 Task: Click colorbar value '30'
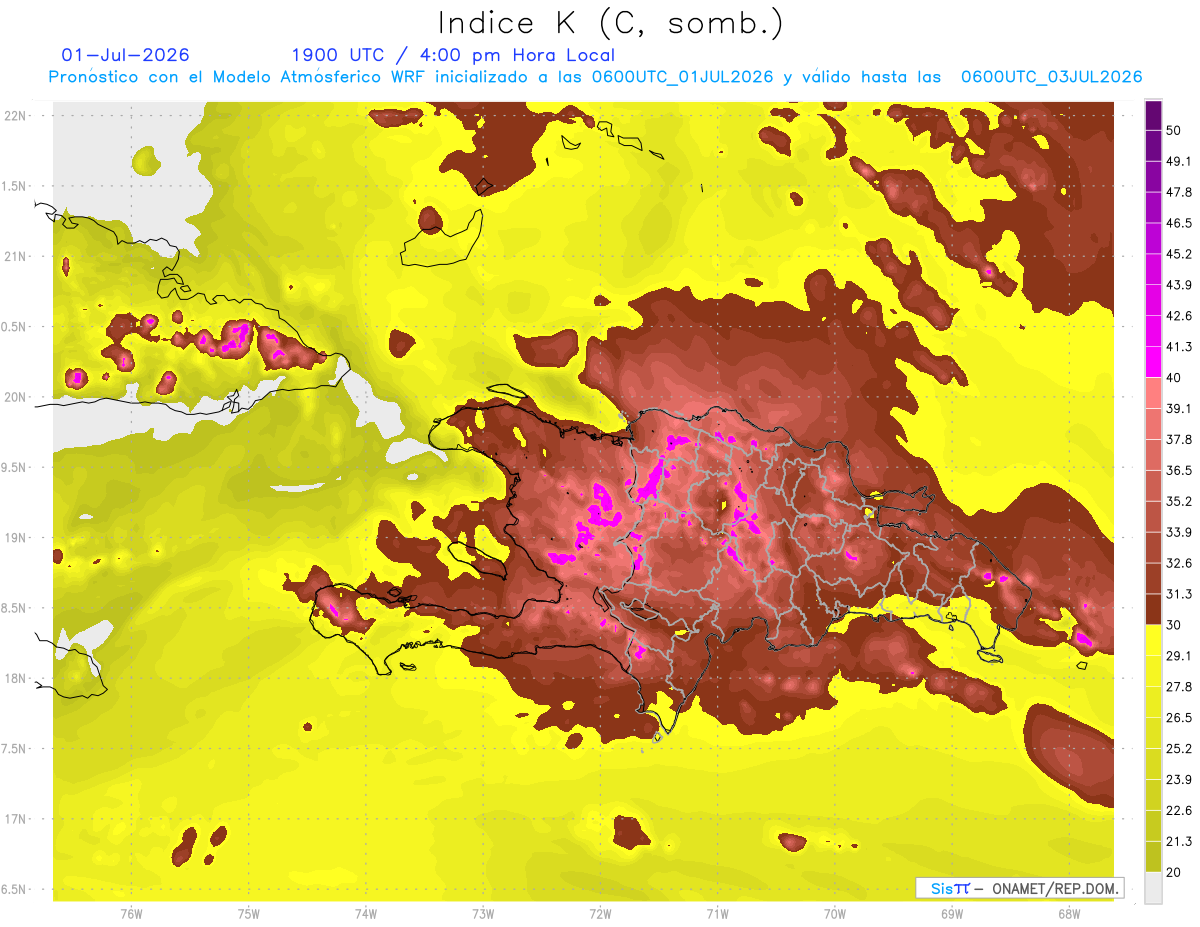(1174, 625)
